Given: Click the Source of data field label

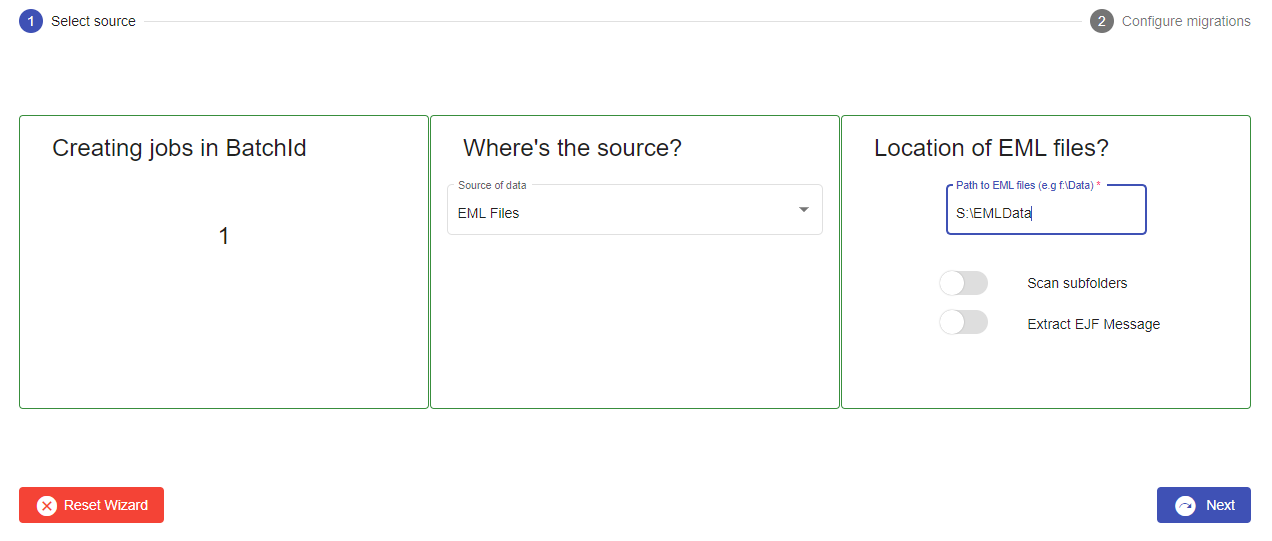Looking at the screenshot, I should 492,185.
